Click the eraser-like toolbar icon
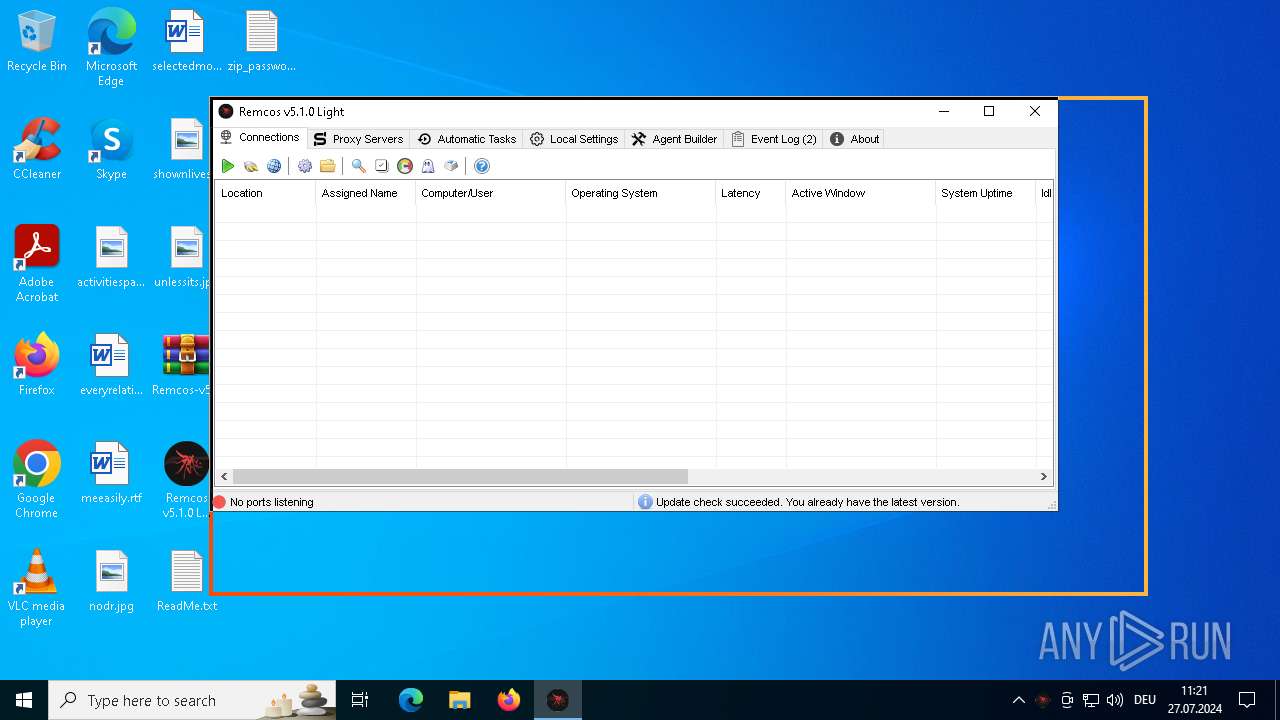The width and height of the screenshot is (1280, 720). tap(451, 166)
